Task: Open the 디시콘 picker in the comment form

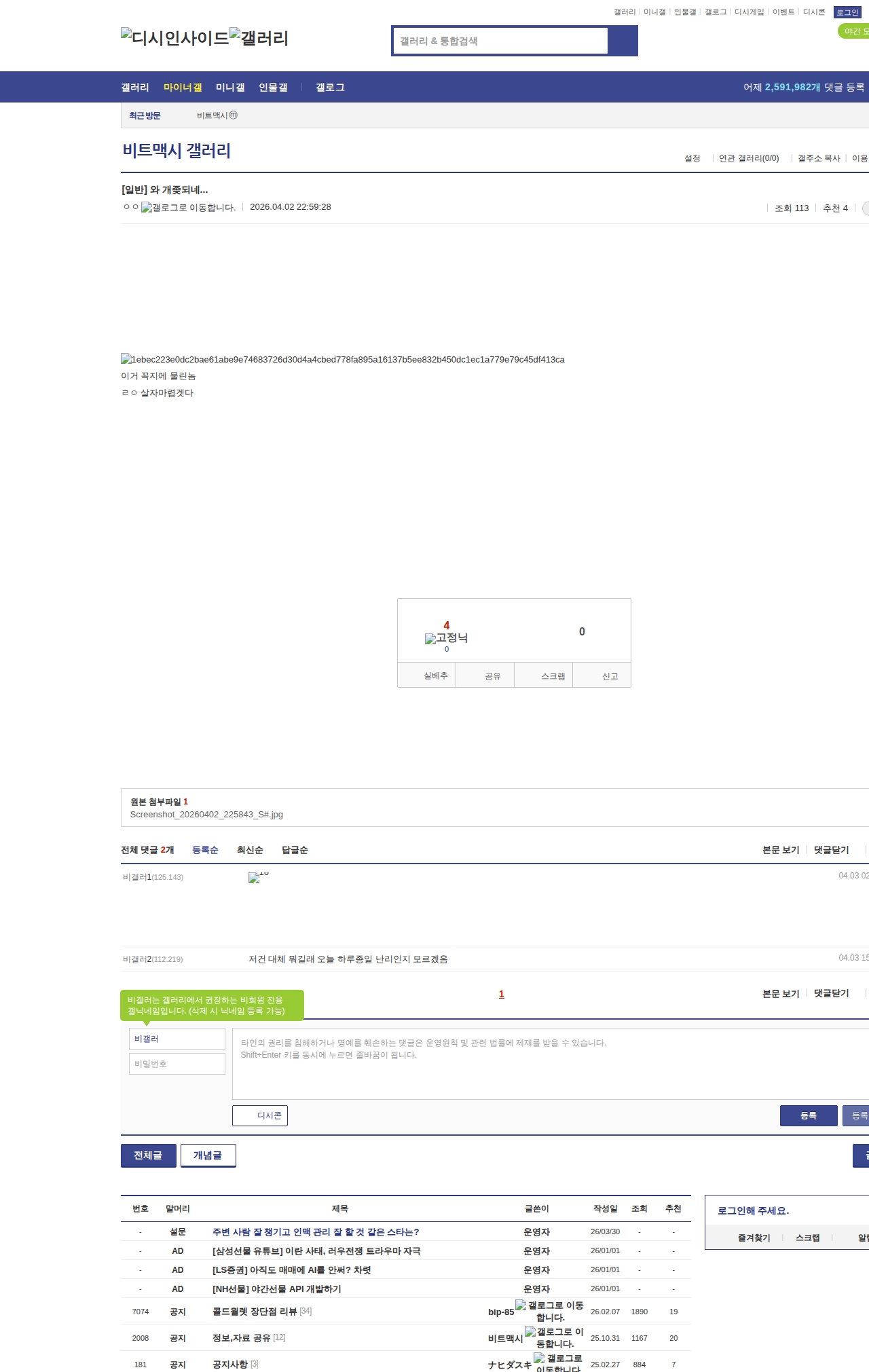Action: click(260, 1115)
